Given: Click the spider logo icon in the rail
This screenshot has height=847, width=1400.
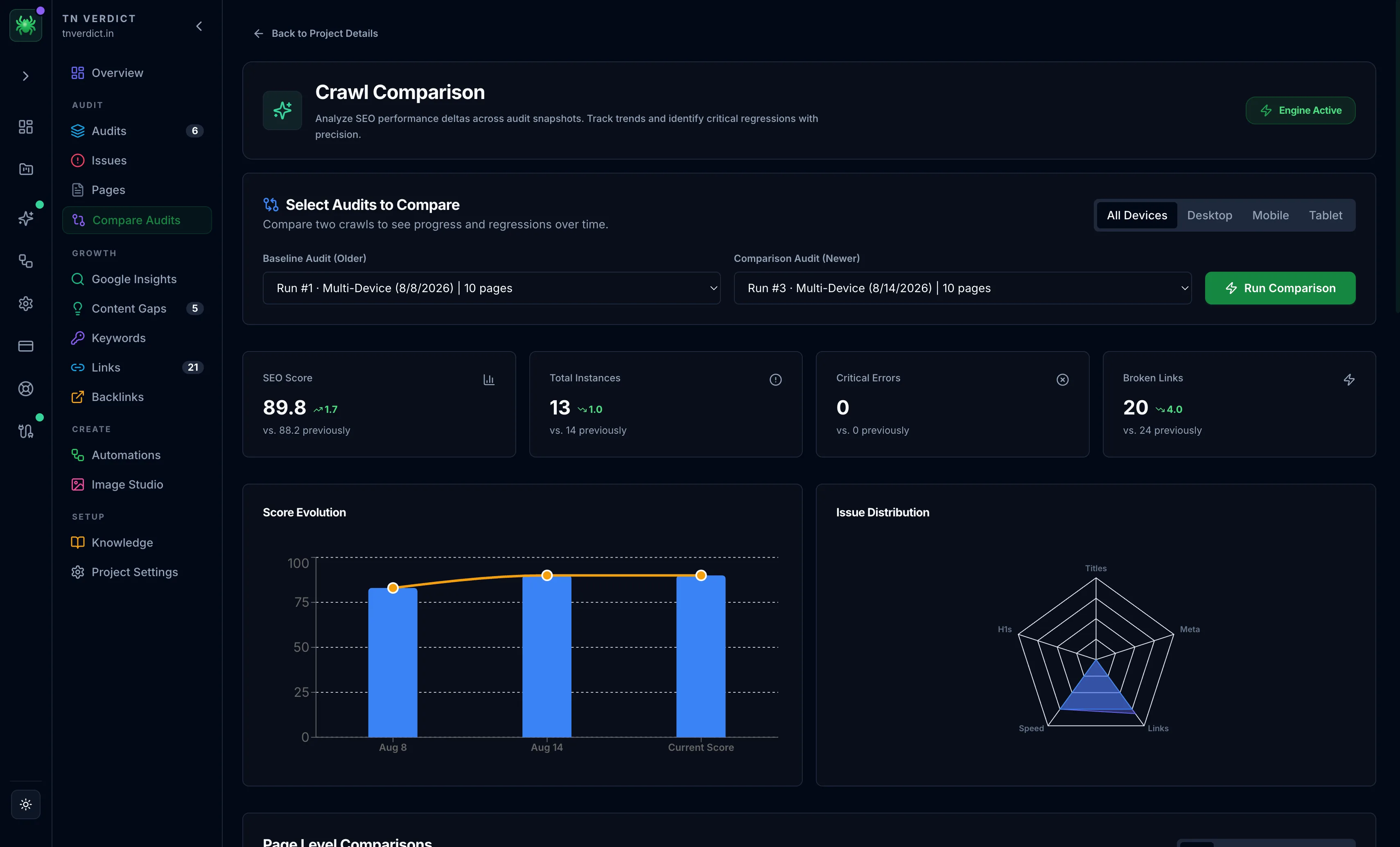Looking at the screenshot, I should coord(25,25).
